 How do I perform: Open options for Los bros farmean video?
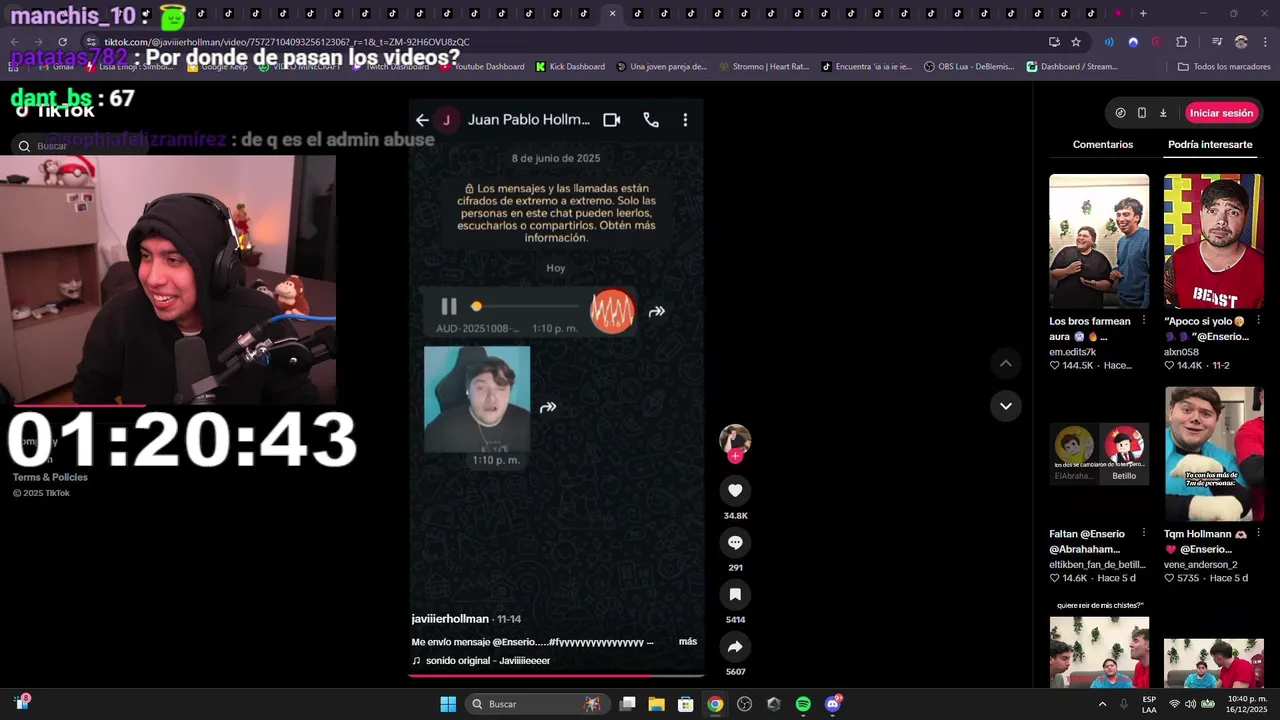(x=1143, y=321)
